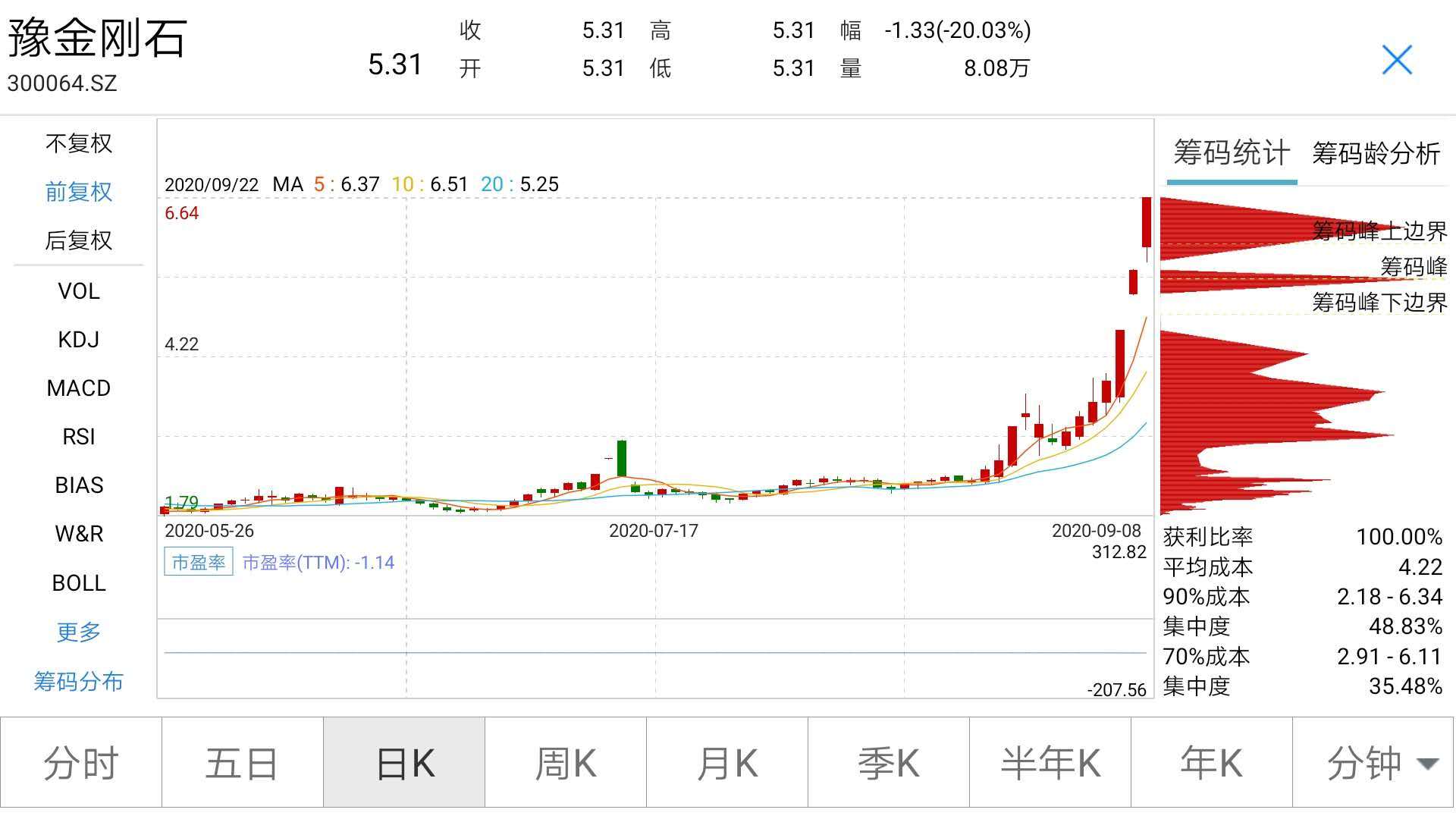Viewport: 1456px width, 819px height.
Task: Select 不复权 price adjustment option
Action: 79,143
